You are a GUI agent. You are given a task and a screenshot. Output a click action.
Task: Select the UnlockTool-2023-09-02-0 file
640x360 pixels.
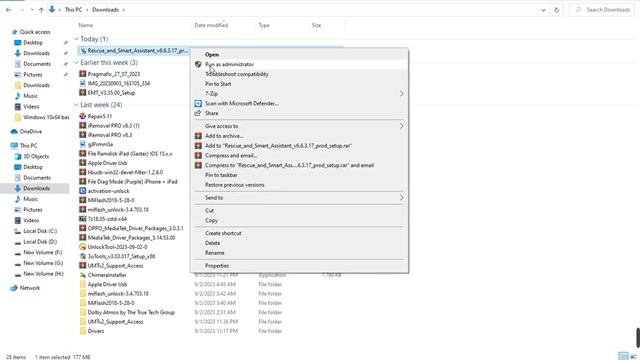[x=118, y=247]
